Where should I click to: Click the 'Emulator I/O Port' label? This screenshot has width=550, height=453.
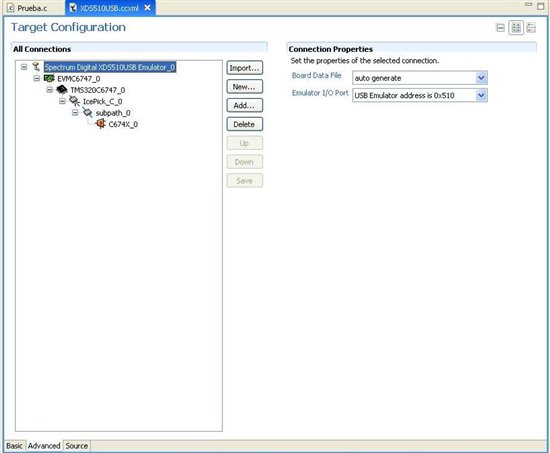click(320, 93)
